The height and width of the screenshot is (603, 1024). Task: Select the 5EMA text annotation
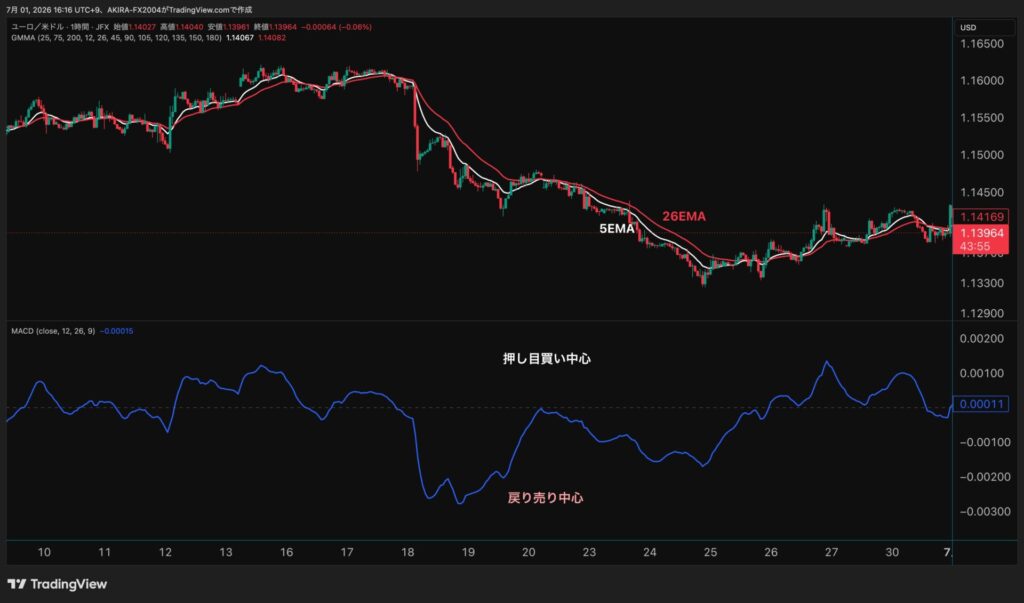point(616,229)
